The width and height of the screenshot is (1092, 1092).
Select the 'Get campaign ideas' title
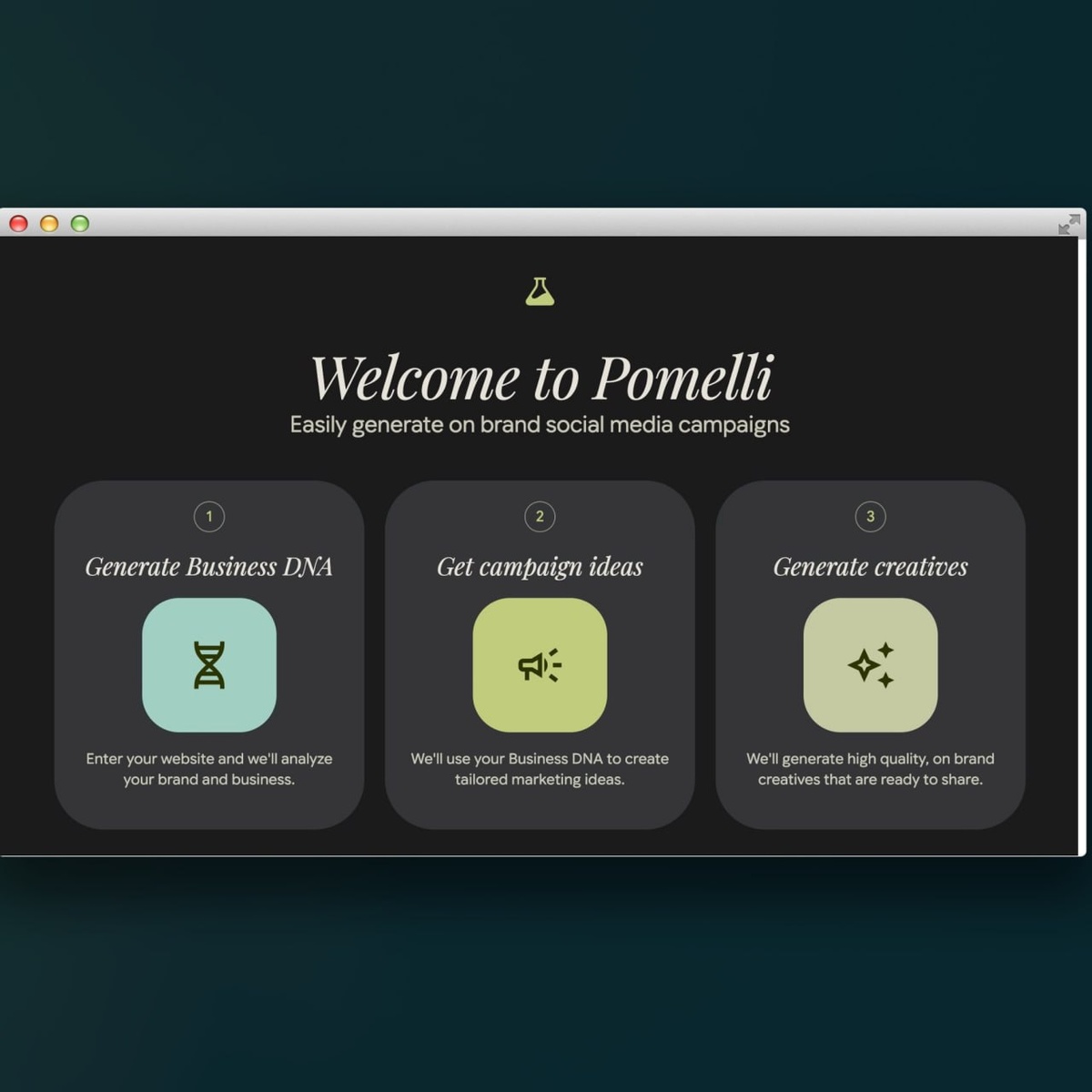(x=540, y=567)
